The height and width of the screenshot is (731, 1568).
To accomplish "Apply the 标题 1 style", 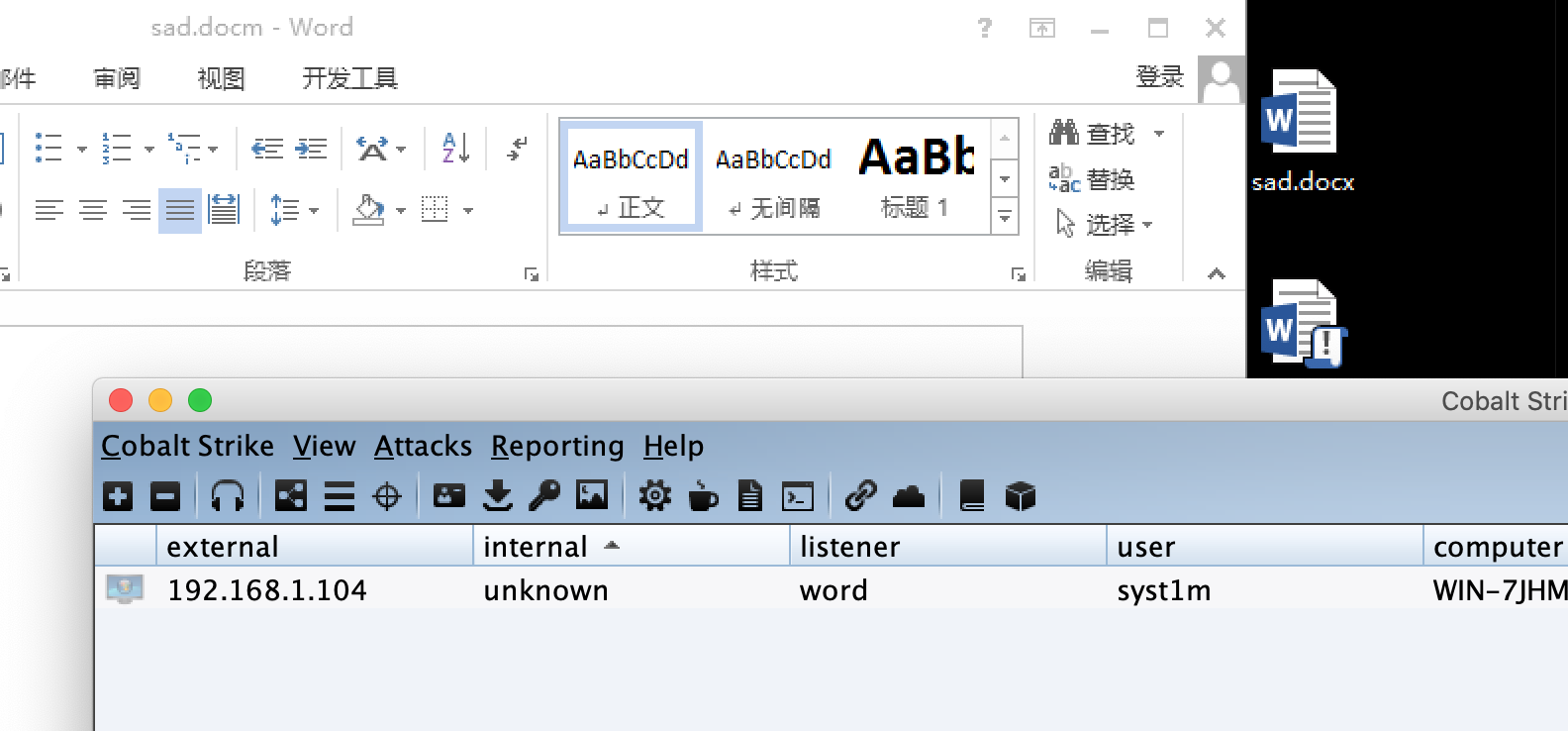I will point(917,176).
